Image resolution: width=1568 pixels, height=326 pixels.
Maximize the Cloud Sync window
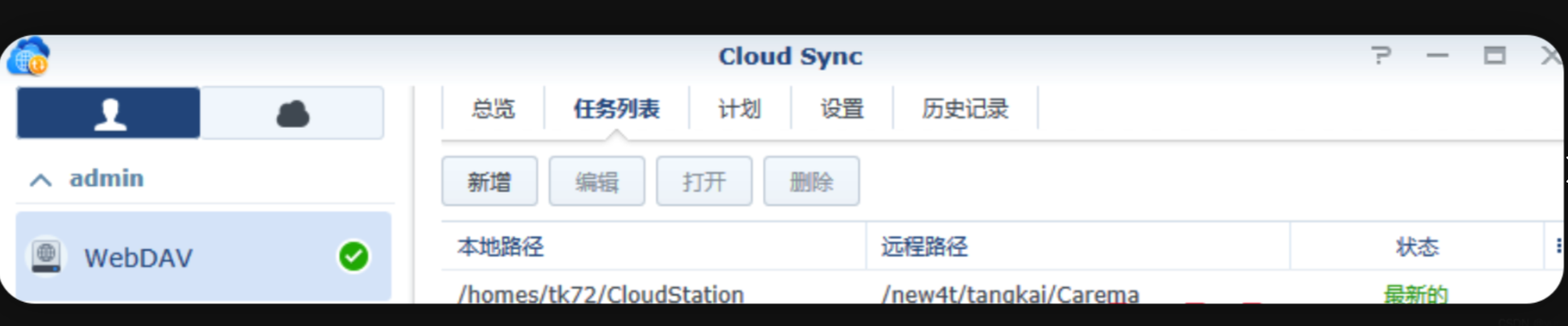[1495, 56]
